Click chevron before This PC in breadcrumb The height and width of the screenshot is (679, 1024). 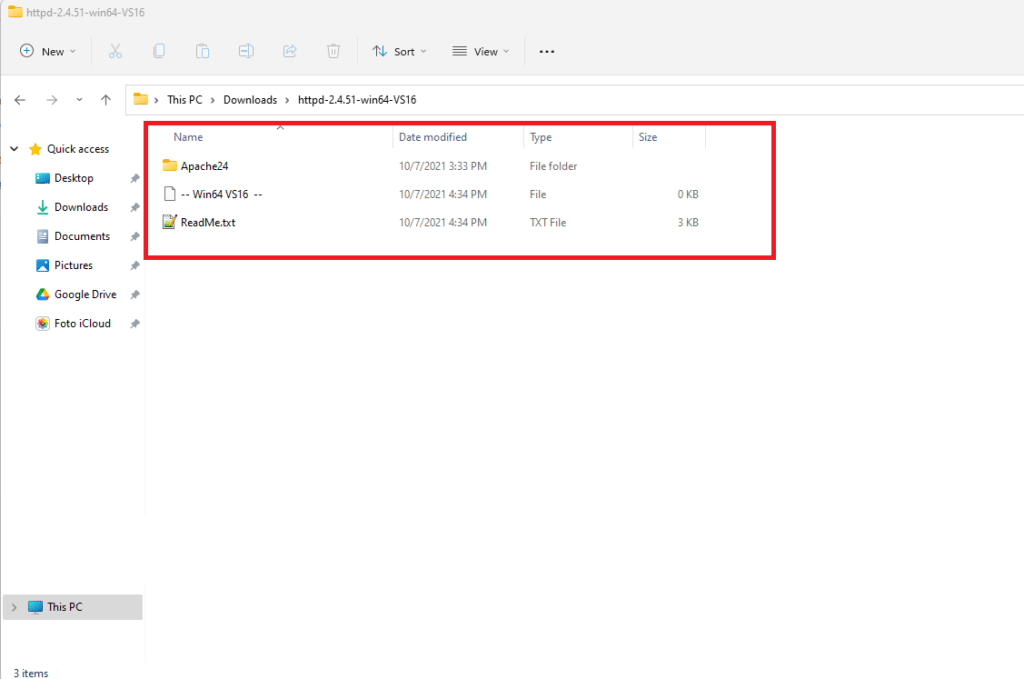tap(157, 100)
